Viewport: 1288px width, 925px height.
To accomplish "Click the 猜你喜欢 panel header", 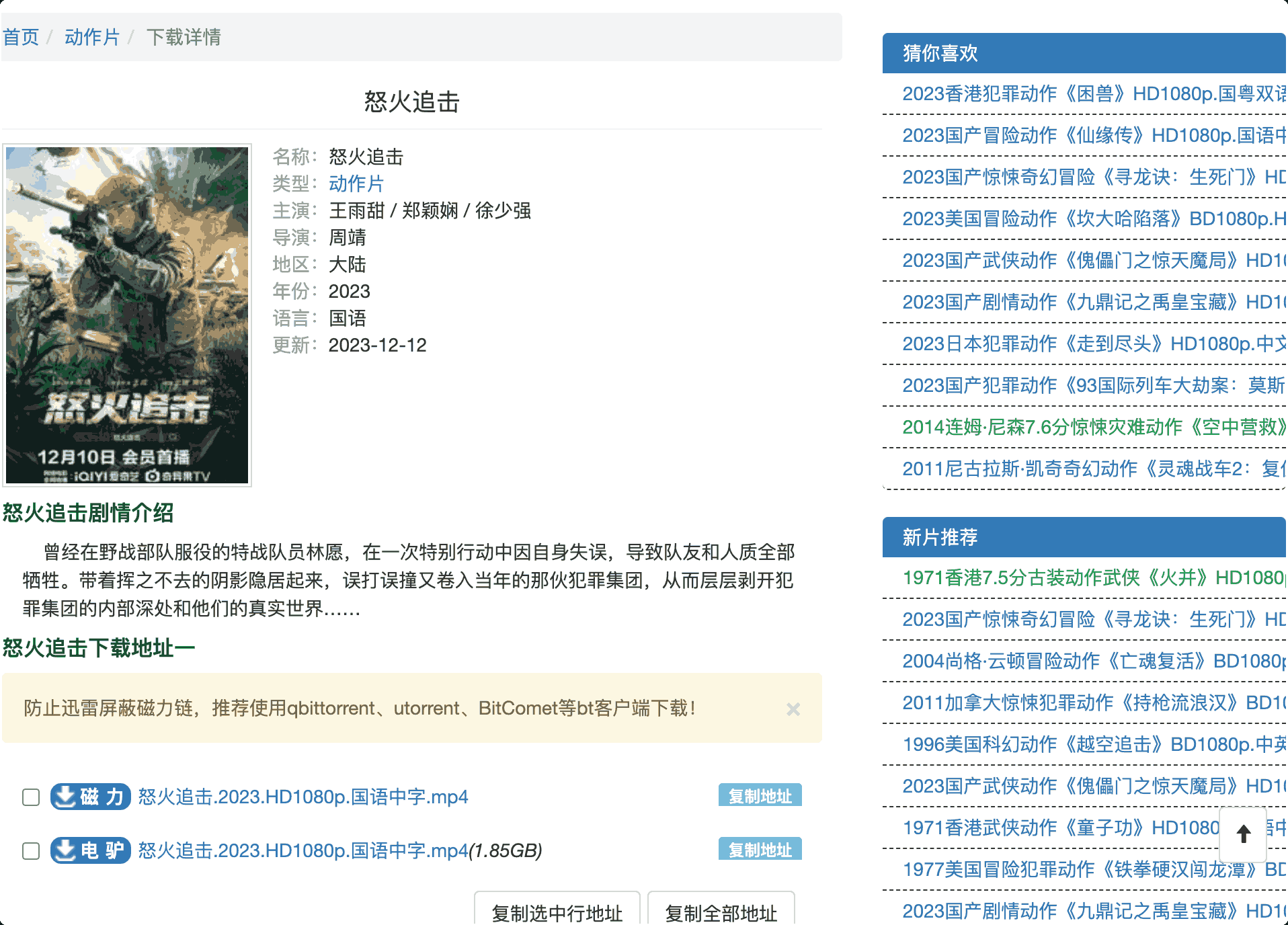I will (1084, 53).
